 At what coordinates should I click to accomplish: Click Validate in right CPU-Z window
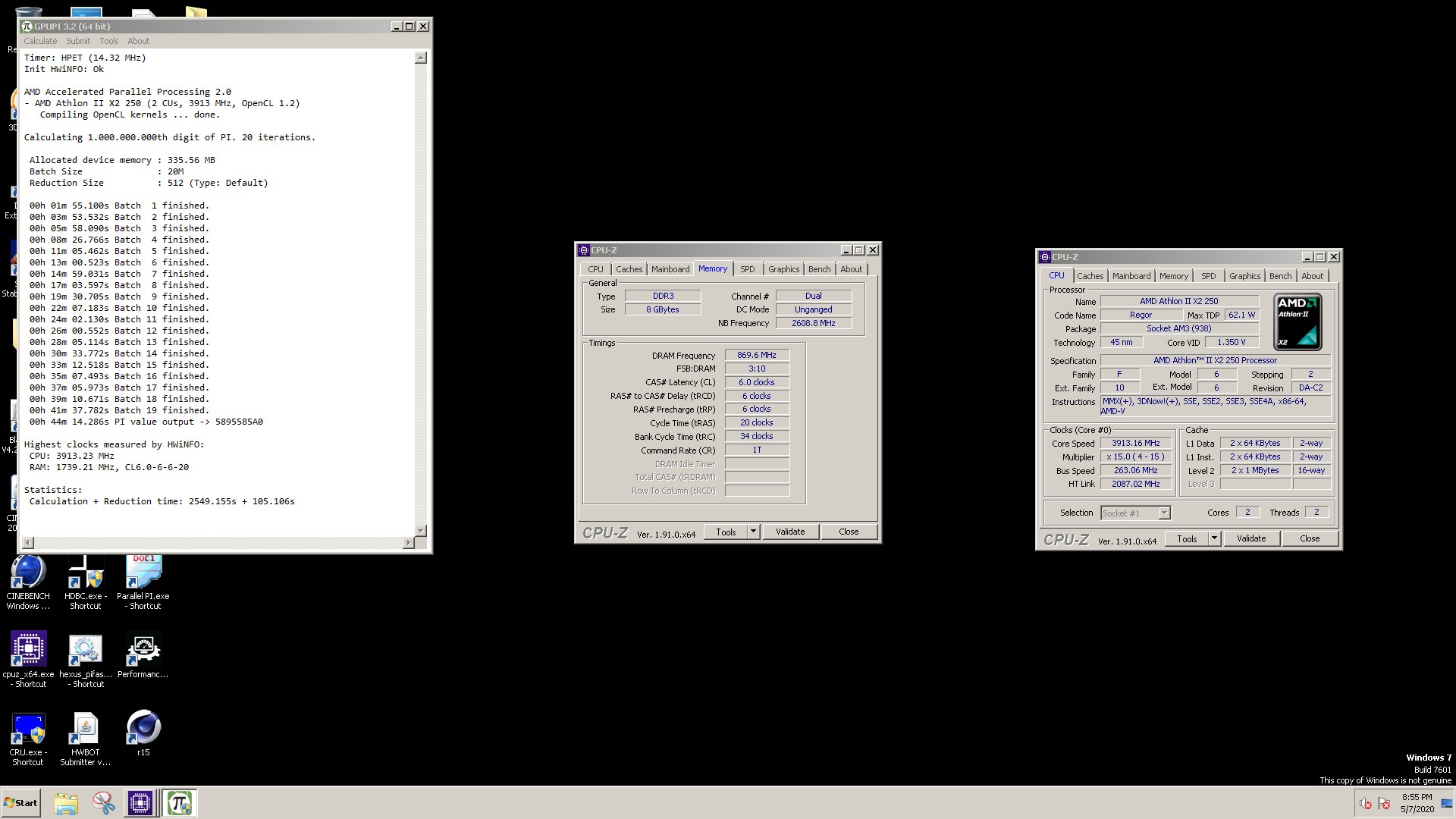point(1251,539)
